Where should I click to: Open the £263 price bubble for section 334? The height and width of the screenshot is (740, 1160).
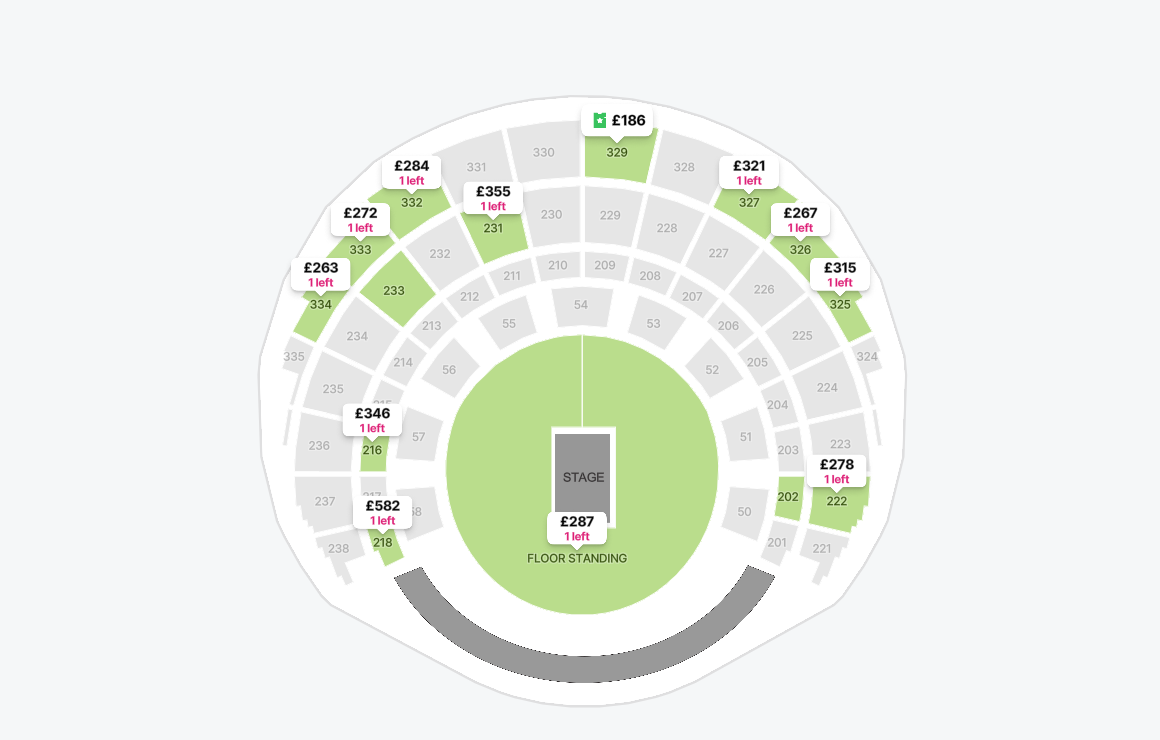pyautogui.click(x=321, y=275)
